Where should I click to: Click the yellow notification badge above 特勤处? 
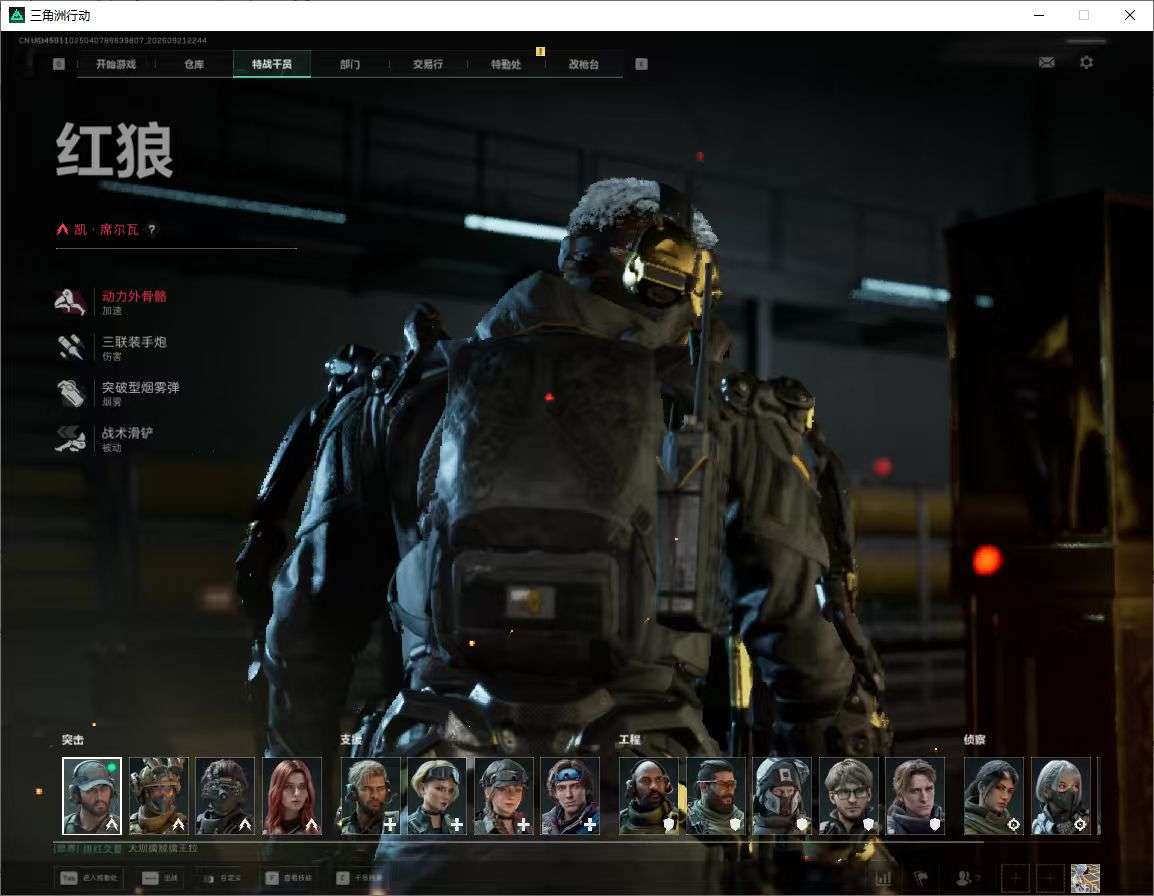pos(540,52)
